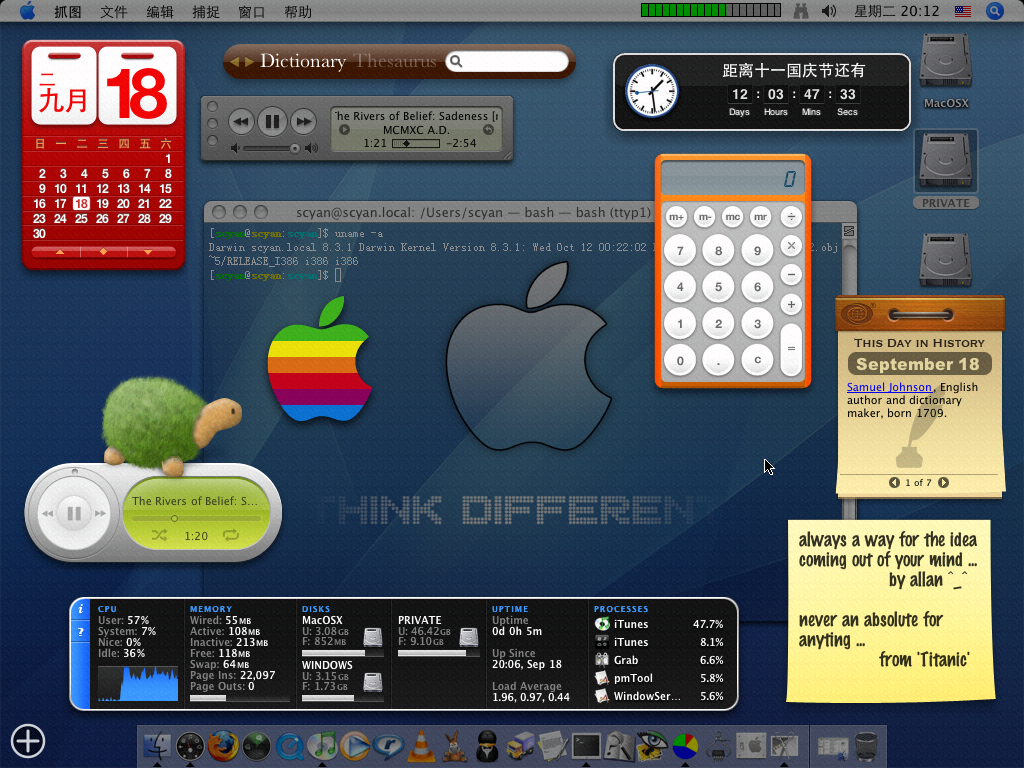Click the Spotlight magnifier in menu bar
1024x768 pixels.
click(994, 11)
